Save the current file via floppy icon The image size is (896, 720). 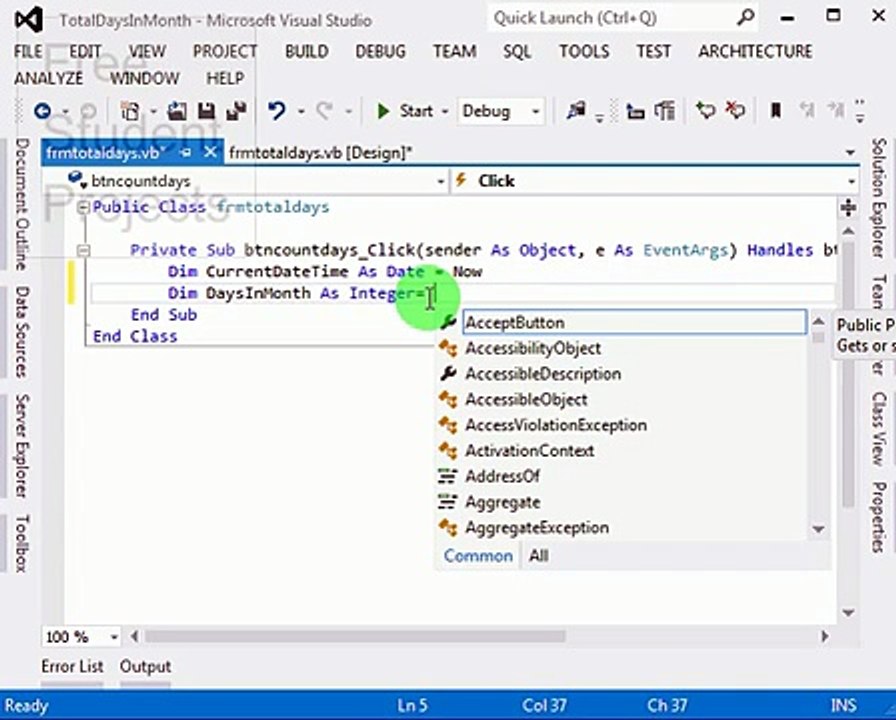(x=207, y=111)
